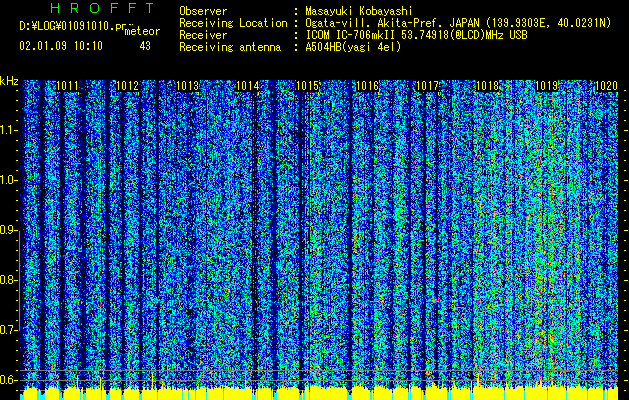The width and height of the screenshot is (629, 400).
Task: Click the 0.7 frequency axis label
Action: [8, 330]
